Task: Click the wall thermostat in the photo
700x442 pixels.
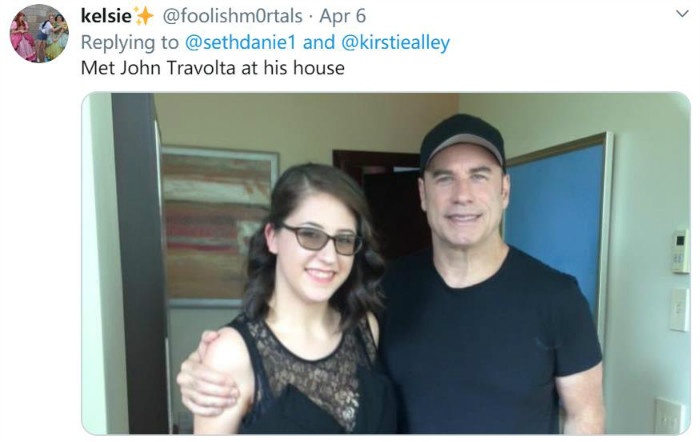Action: (x=681, y=251)
